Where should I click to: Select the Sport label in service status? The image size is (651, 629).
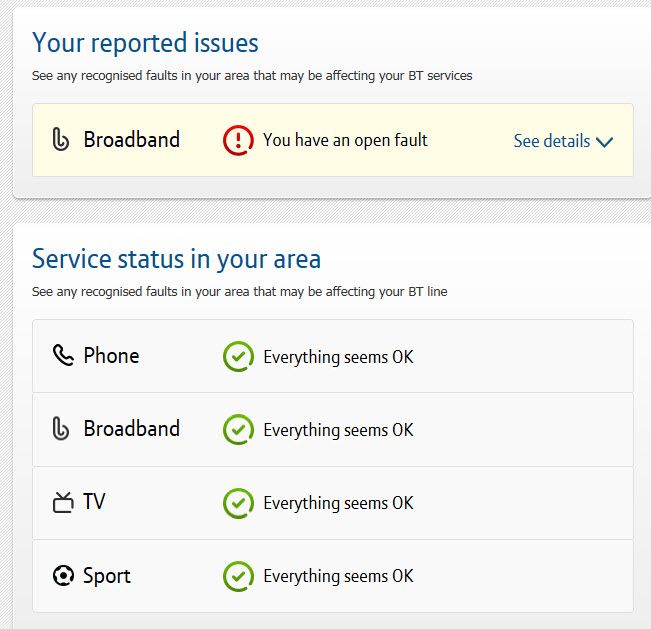[107, 576]
